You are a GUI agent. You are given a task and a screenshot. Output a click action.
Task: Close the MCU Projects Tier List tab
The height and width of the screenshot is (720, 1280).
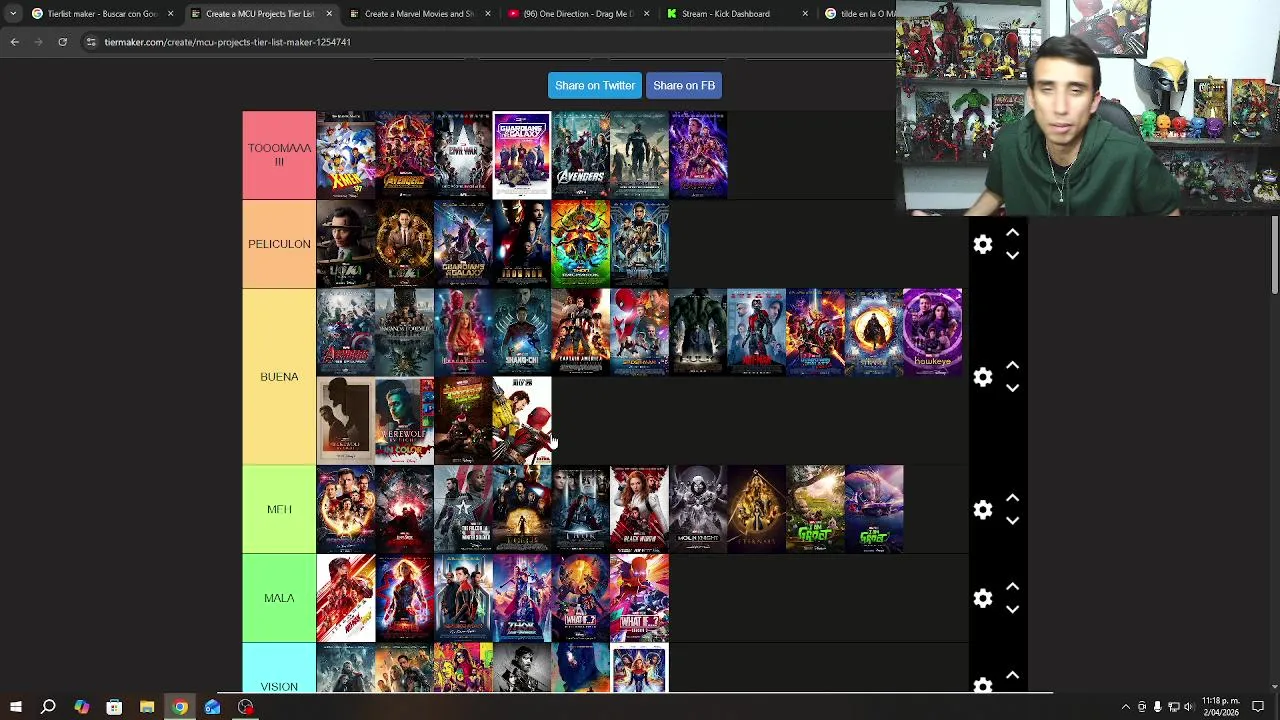329,14
